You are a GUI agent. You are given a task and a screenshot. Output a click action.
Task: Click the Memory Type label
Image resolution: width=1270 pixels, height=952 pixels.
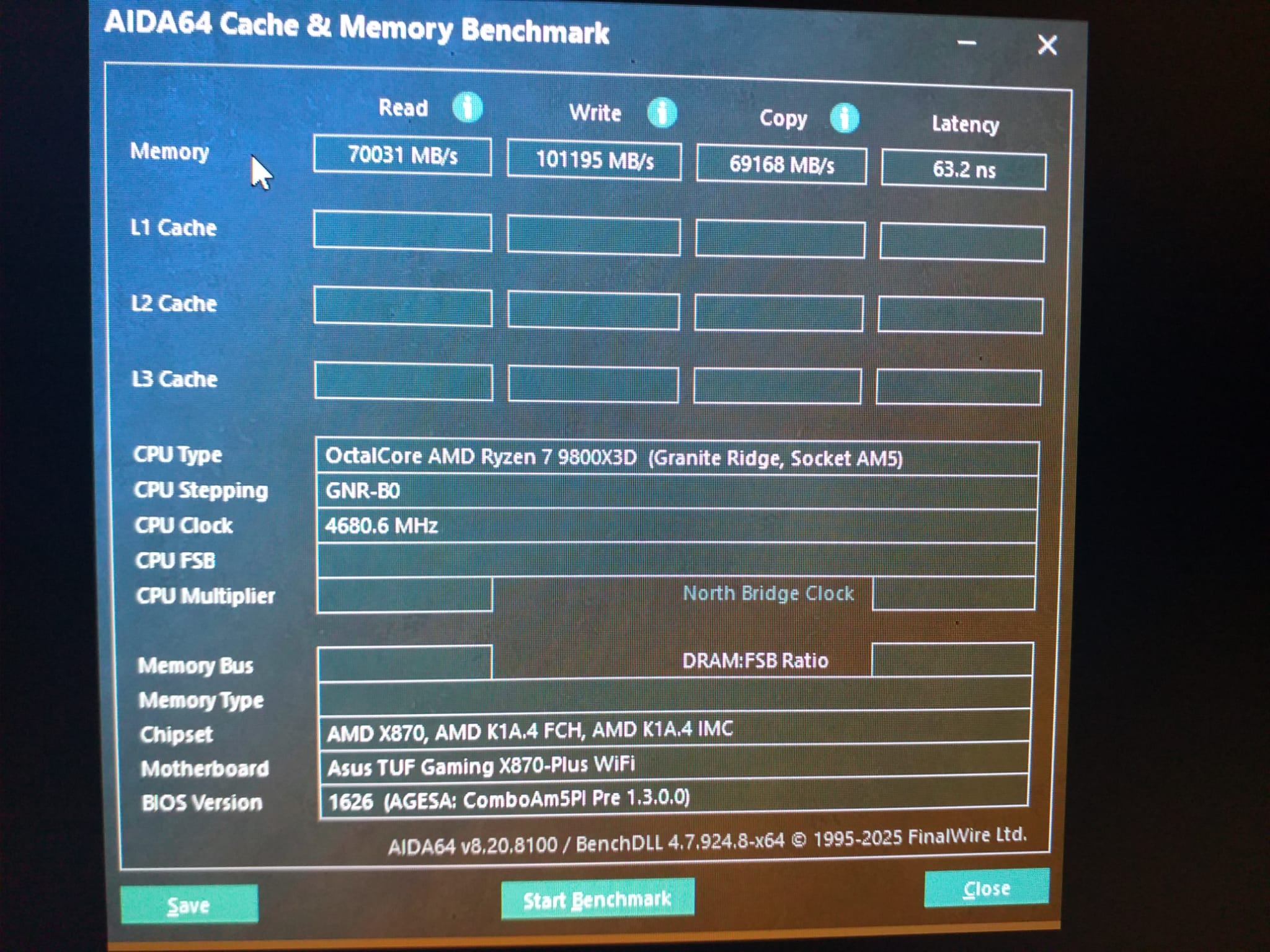coord(201,700)
